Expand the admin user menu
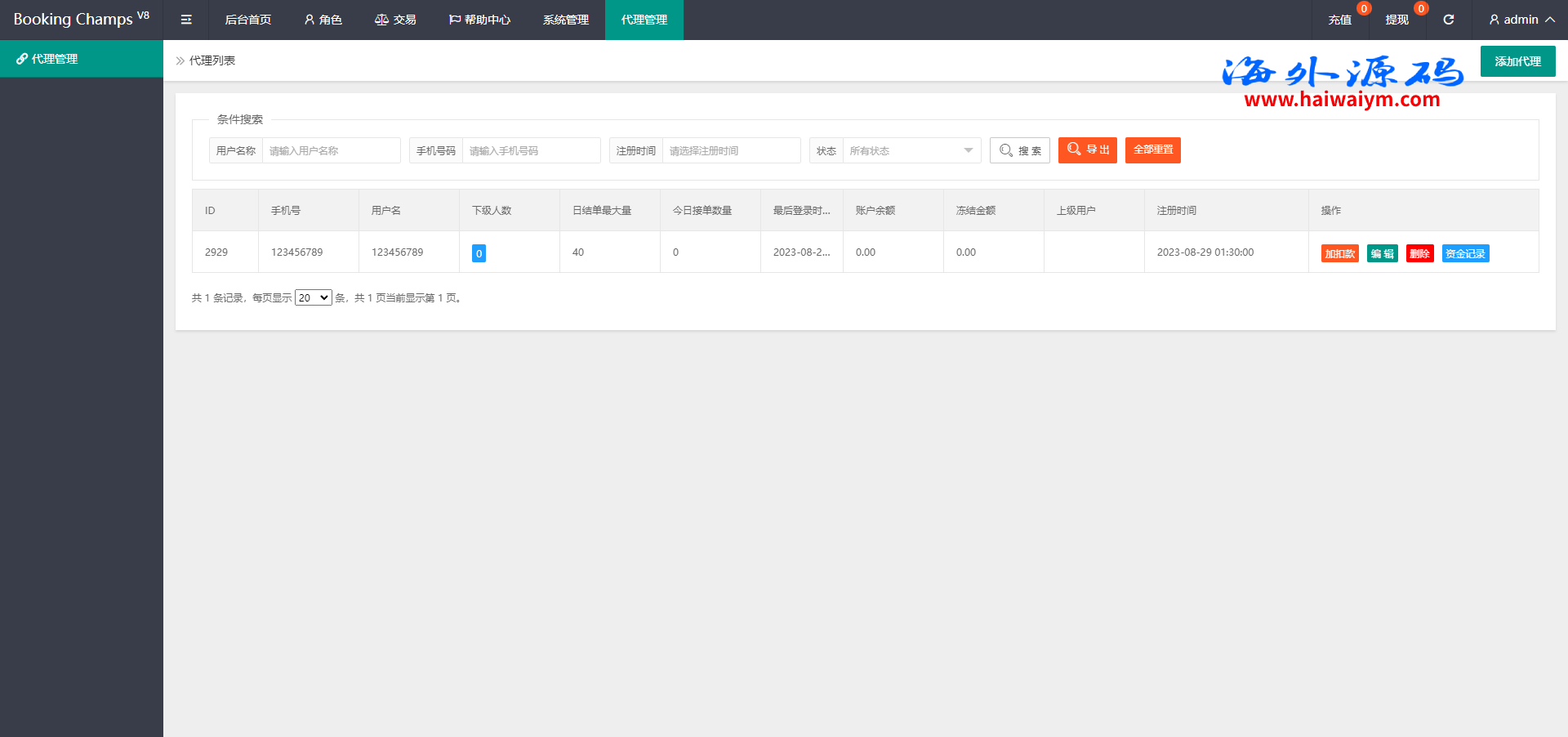 coord(1521,20)
